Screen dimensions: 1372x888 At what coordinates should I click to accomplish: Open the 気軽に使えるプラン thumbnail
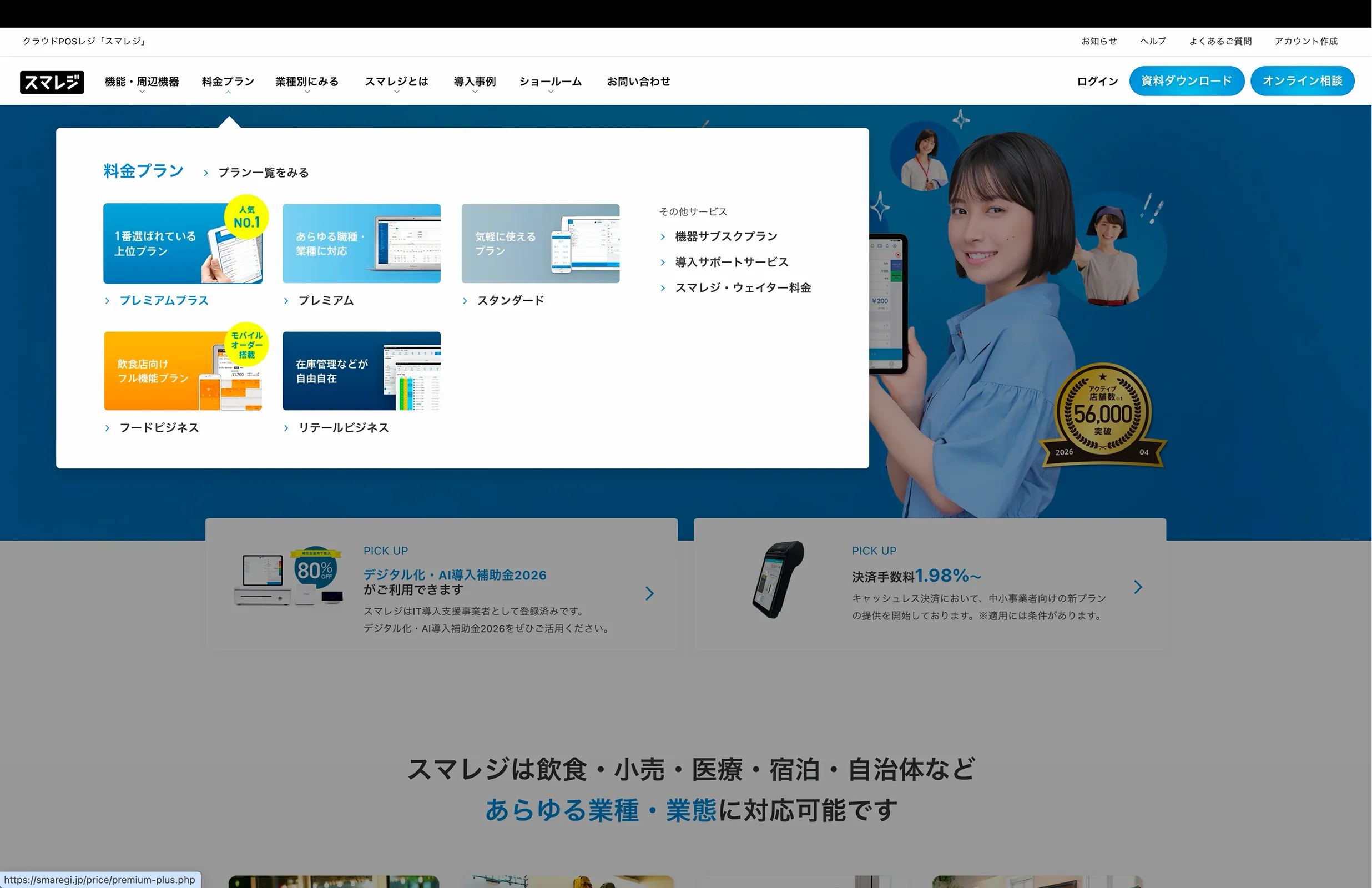pos(540,243)
